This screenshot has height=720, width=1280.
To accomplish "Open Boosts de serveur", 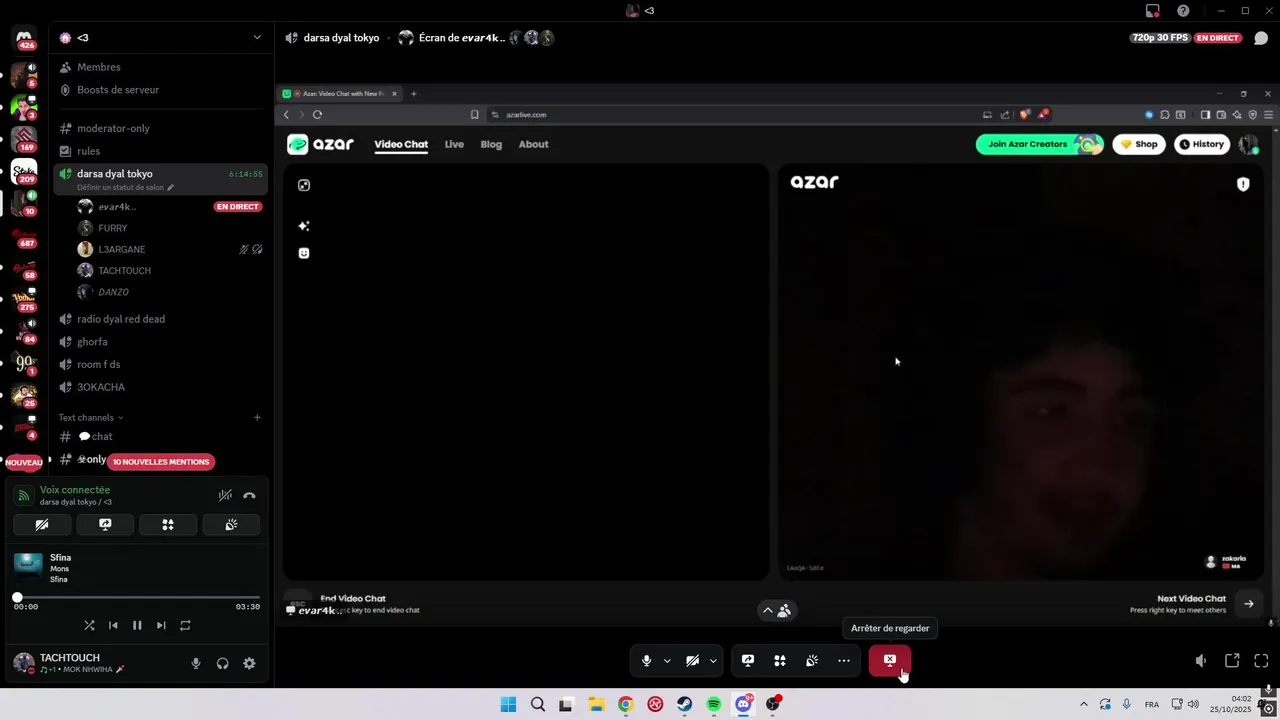I will (x=160, y=90).
